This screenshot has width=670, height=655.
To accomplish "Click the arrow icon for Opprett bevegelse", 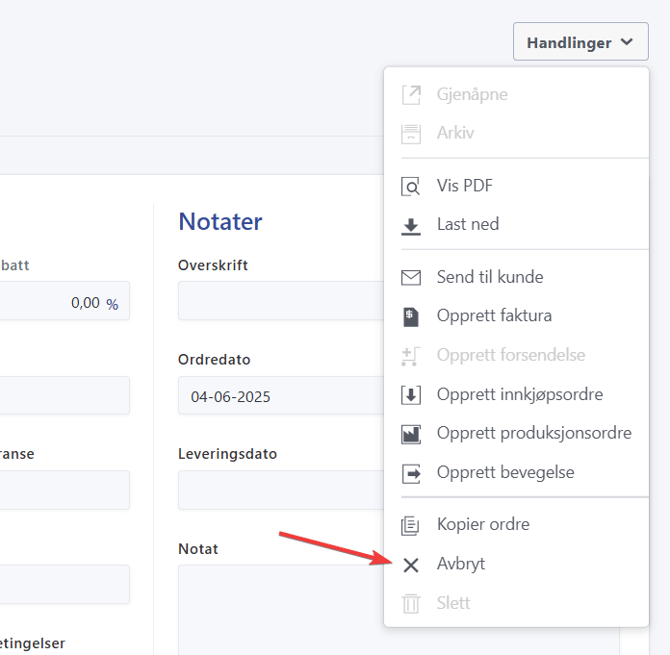I will click(411, 473).
